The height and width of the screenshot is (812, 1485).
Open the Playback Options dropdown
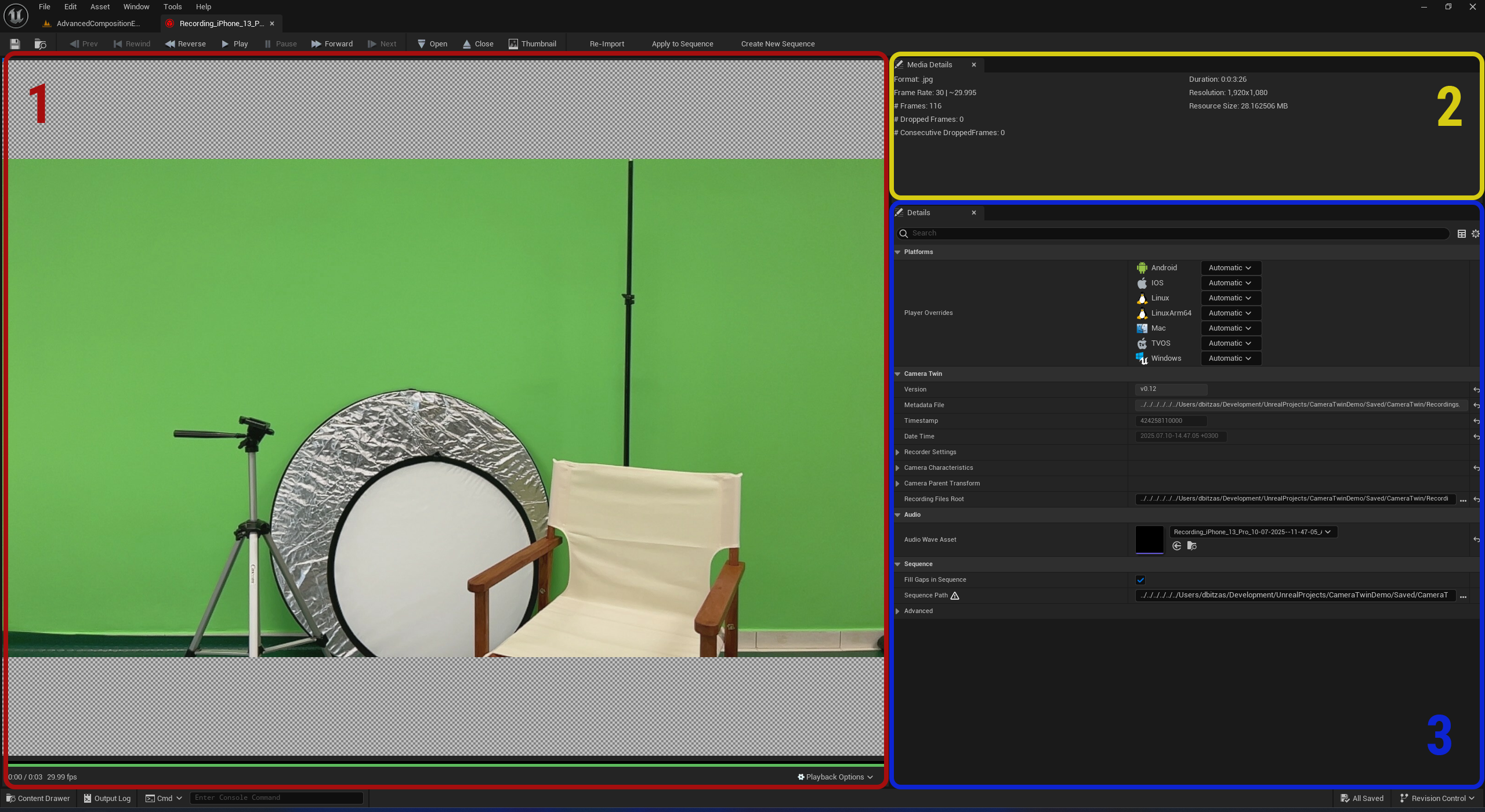pos(835,777)
